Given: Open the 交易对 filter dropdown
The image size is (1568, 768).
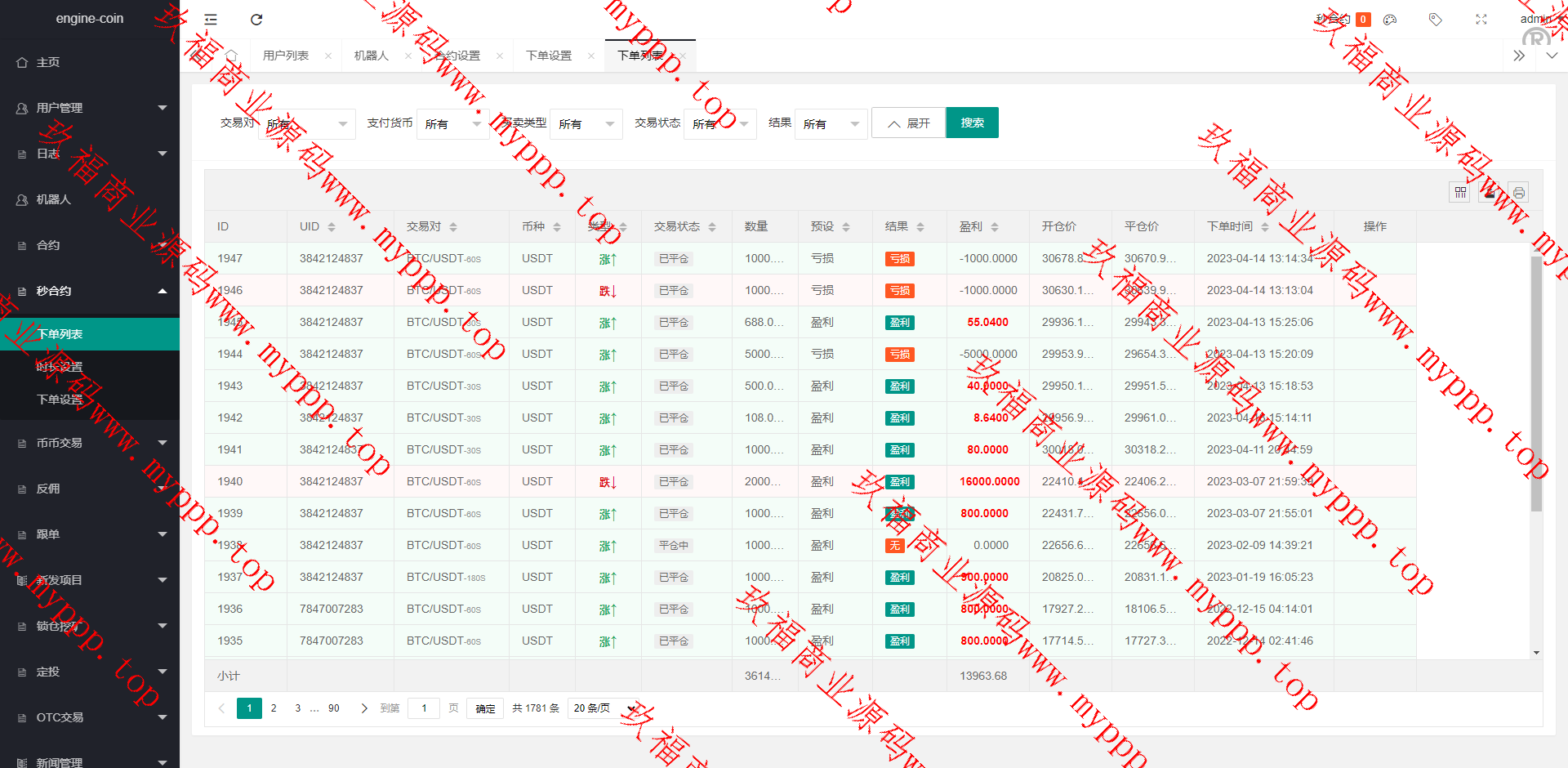Looking at the screenshot, I should tap(307, 124).
